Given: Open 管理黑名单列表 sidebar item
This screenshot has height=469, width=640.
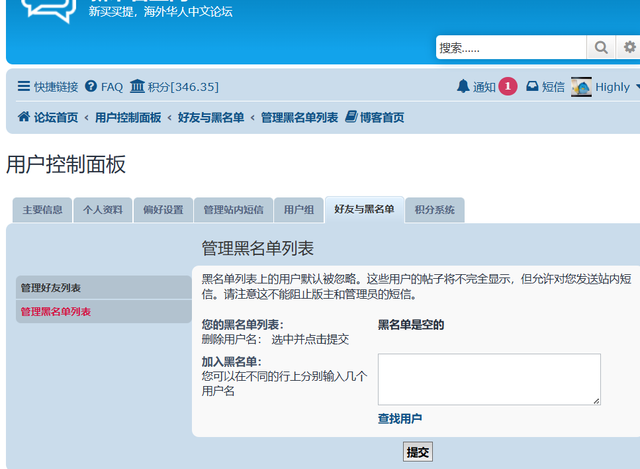Looking at the screenshot, I should pos(104,311).
